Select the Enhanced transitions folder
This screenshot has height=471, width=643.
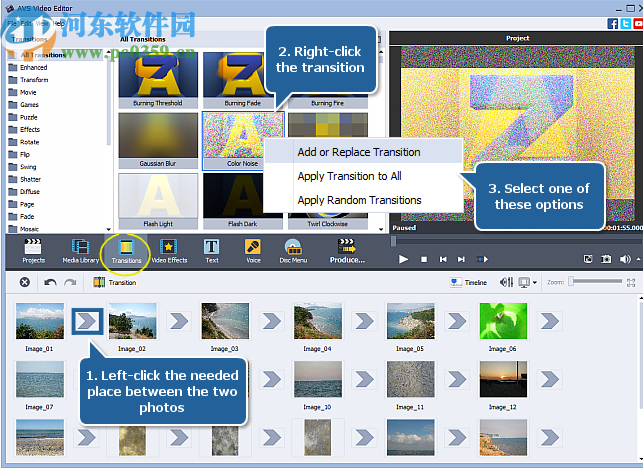point(34,67)
